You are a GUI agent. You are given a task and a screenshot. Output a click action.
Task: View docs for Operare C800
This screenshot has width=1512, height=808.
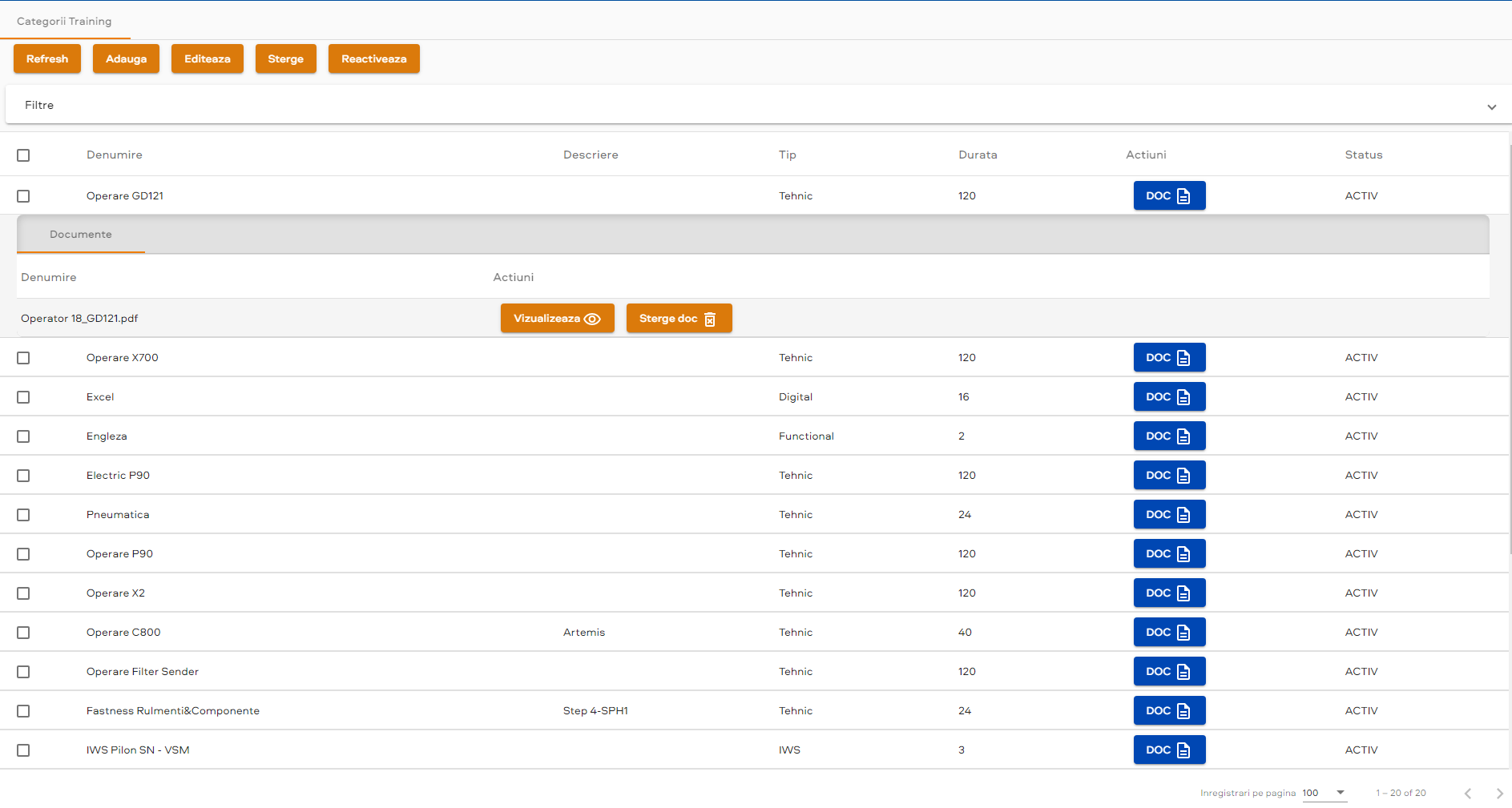[x=1168, y=632]
